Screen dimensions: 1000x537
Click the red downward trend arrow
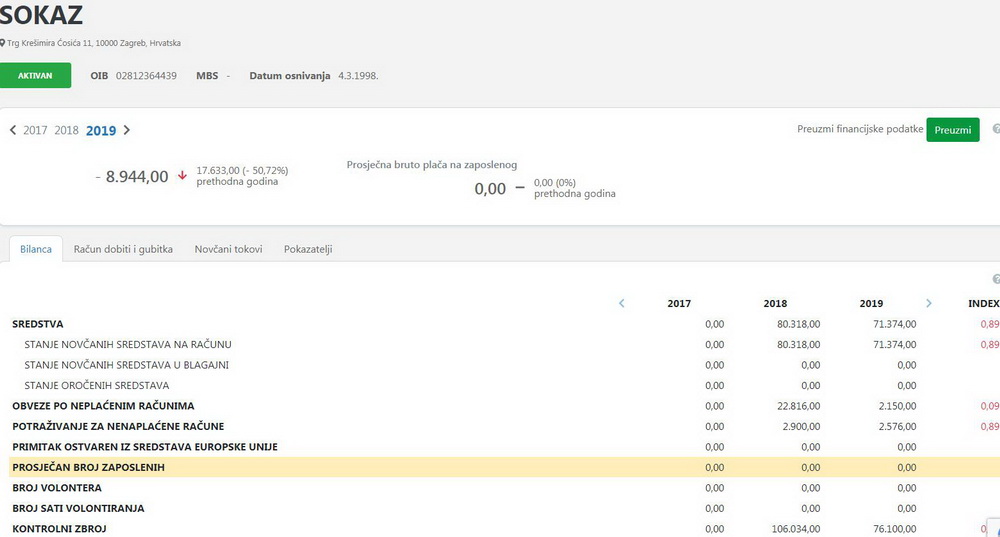pos(182,176)
